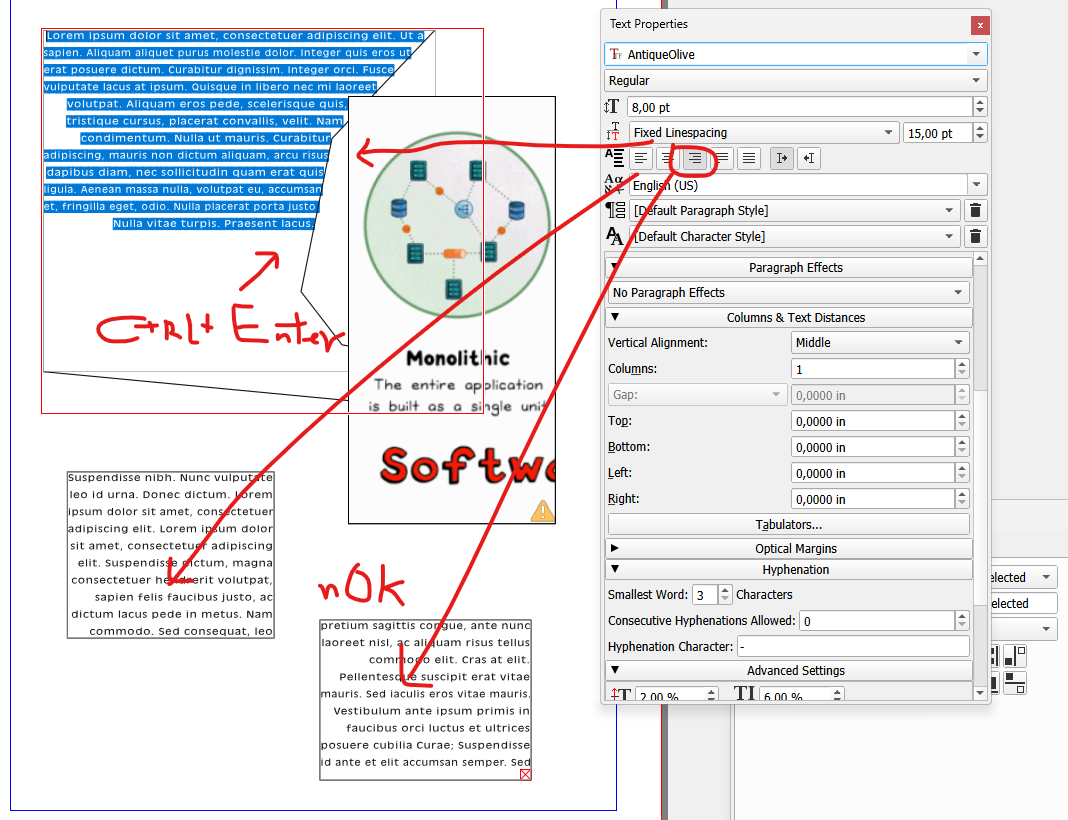Remove paragraph style with its trash icon
This screenshot has width=1068, height=820.
click(975, 210)
